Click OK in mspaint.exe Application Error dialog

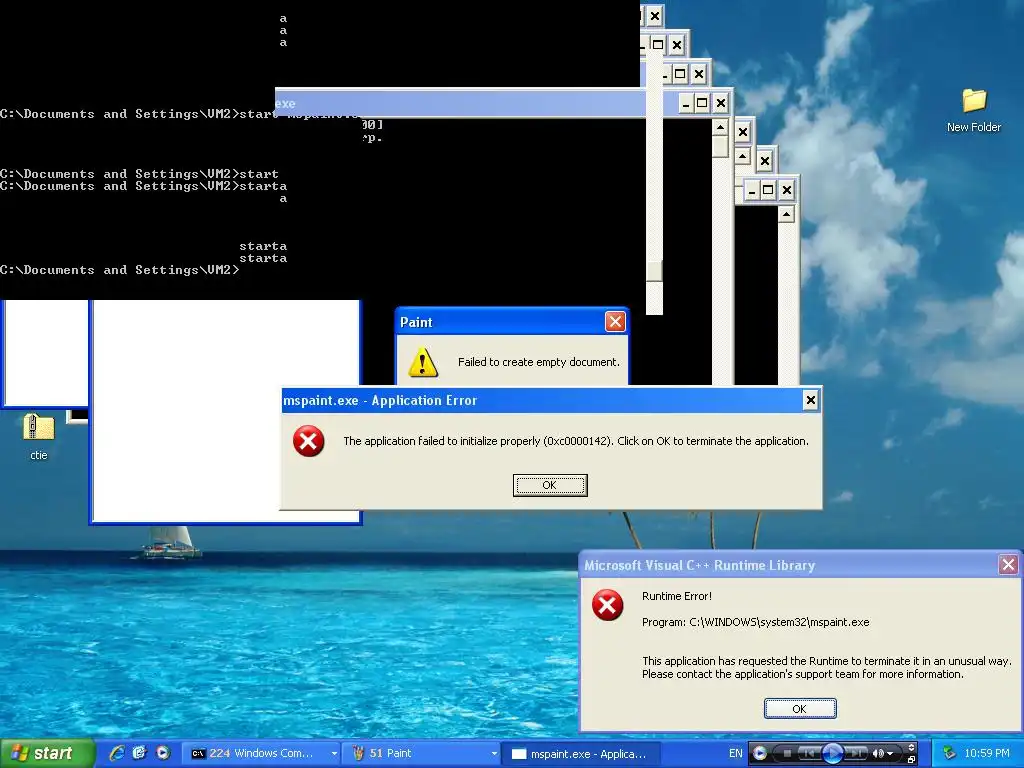point(550,485)
